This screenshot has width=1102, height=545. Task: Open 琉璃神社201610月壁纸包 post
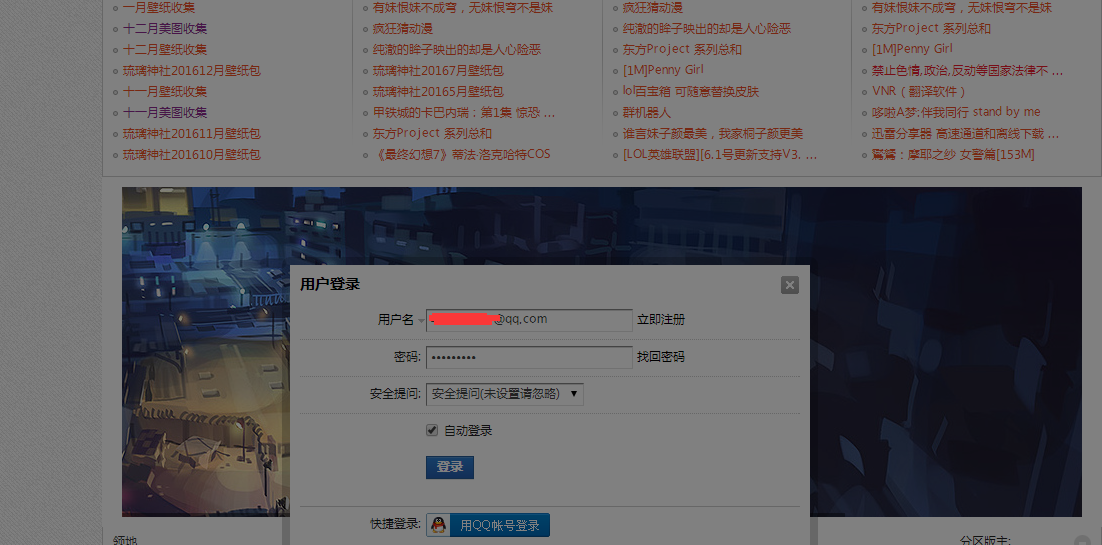[x=192, y=155]
